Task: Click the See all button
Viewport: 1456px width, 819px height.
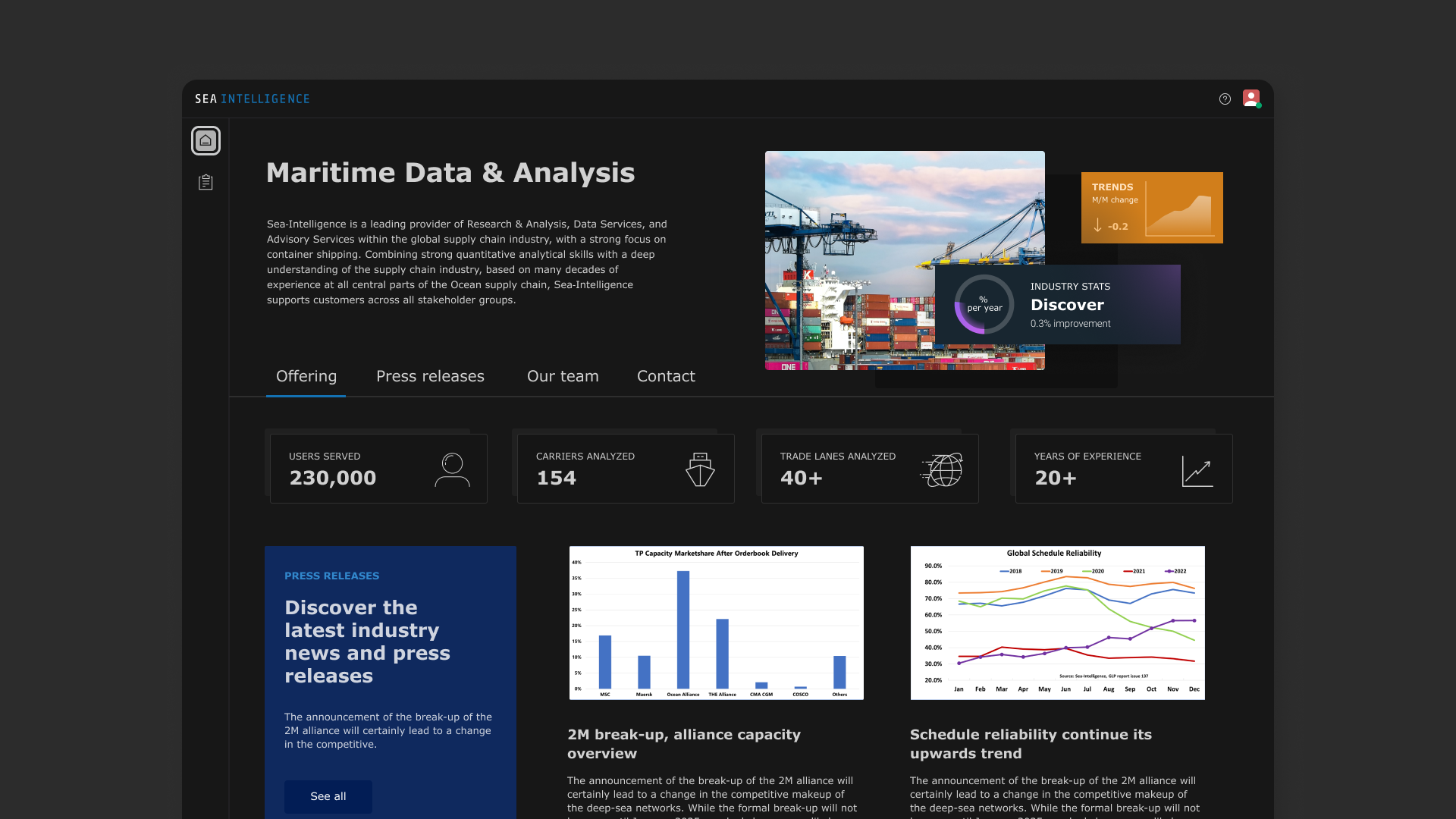Action: pyautogui.click(x=328, y=796)
